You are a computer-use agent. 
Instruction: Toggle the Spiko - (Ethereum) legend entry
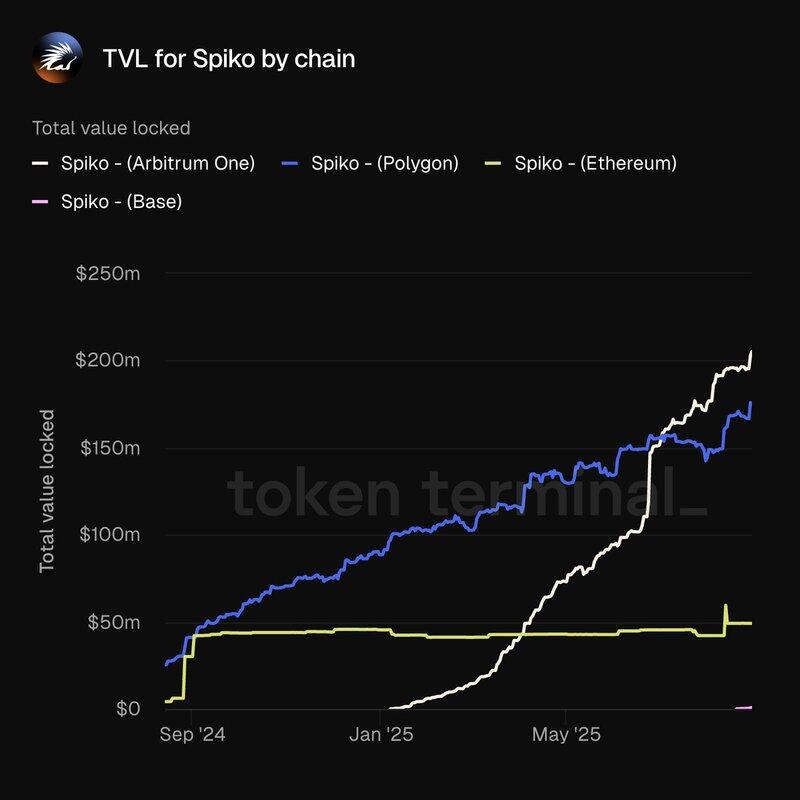[581, 163]
